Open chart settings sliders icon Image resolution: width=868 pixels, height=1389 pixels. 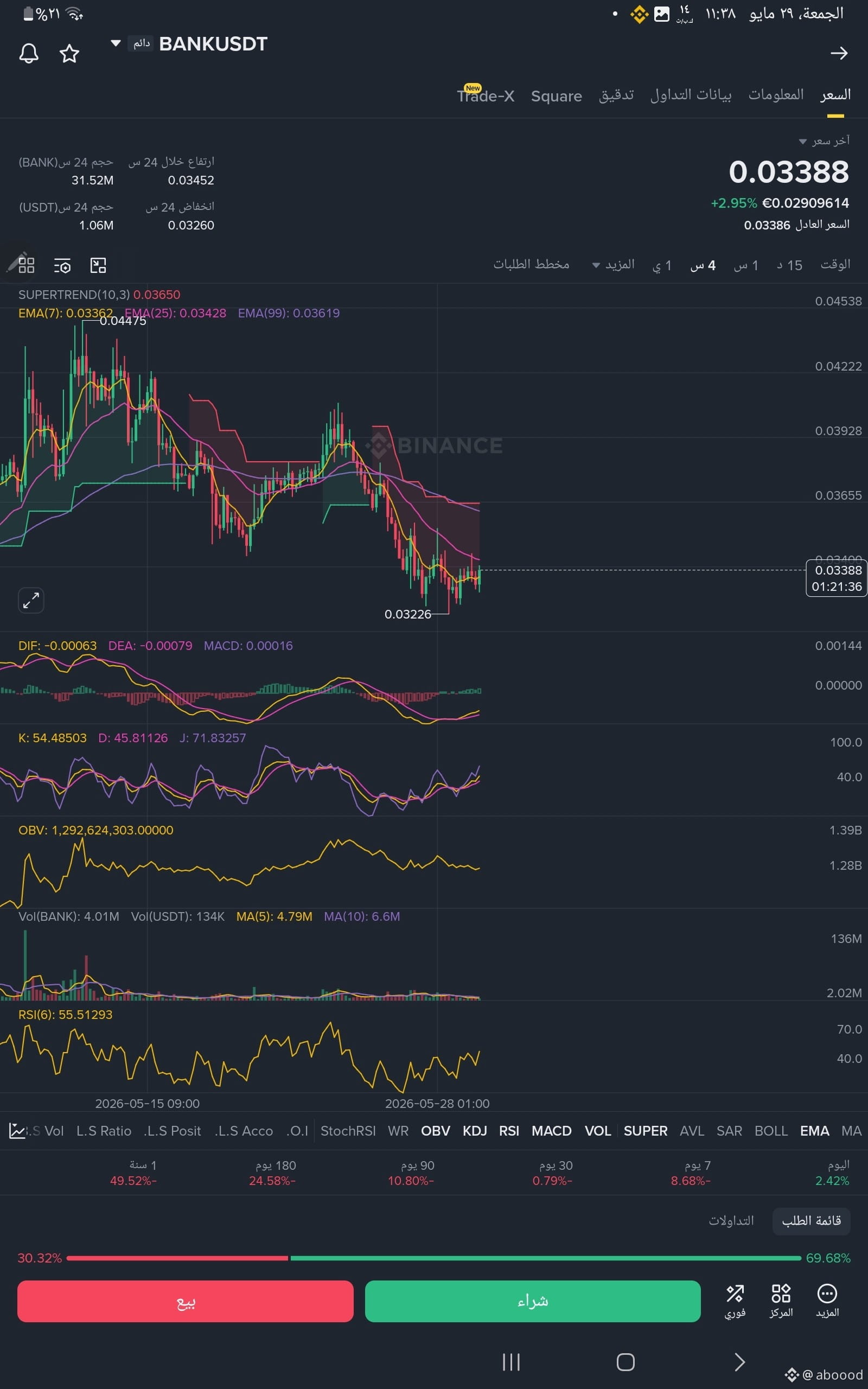62,265
